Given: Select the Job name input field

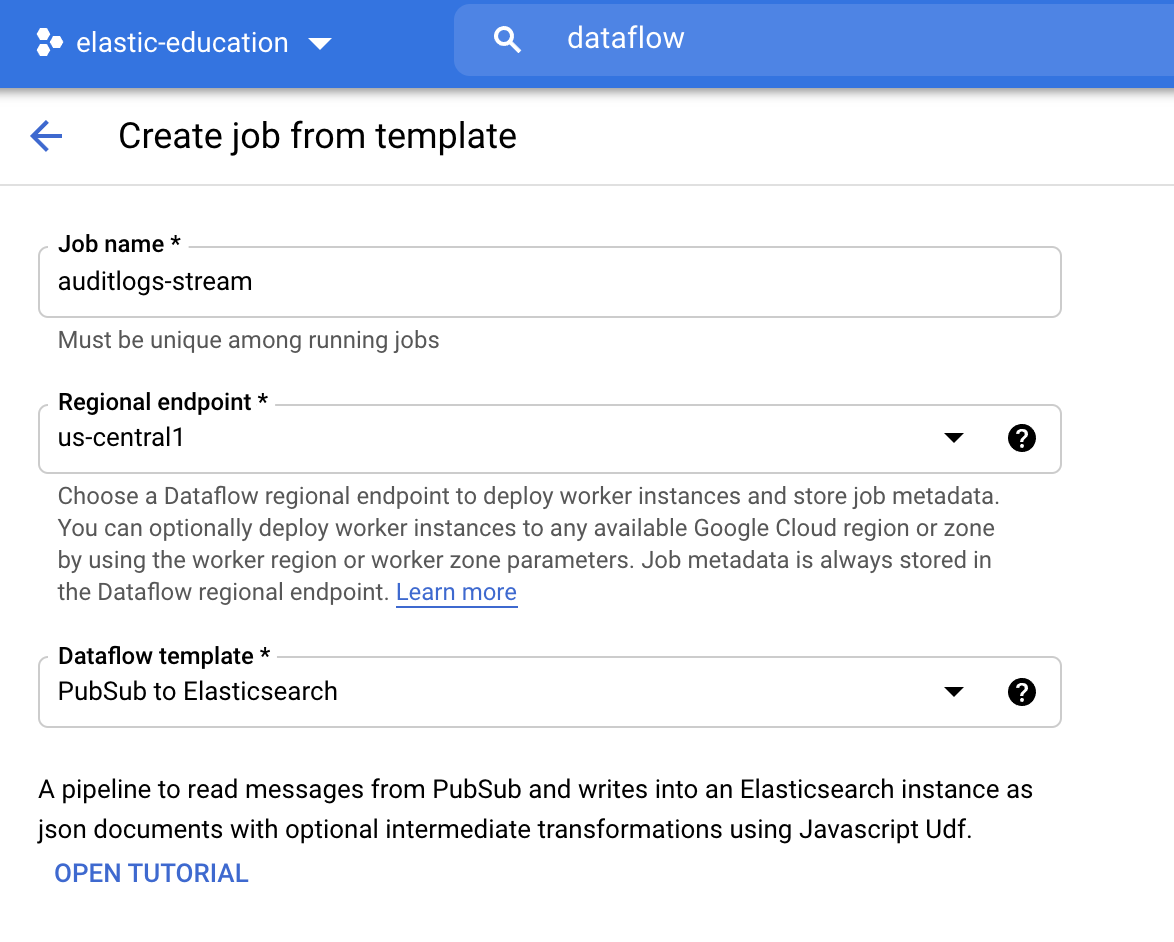Looking at the screenshot, I should pyautogui.click(x=549, y=282).
